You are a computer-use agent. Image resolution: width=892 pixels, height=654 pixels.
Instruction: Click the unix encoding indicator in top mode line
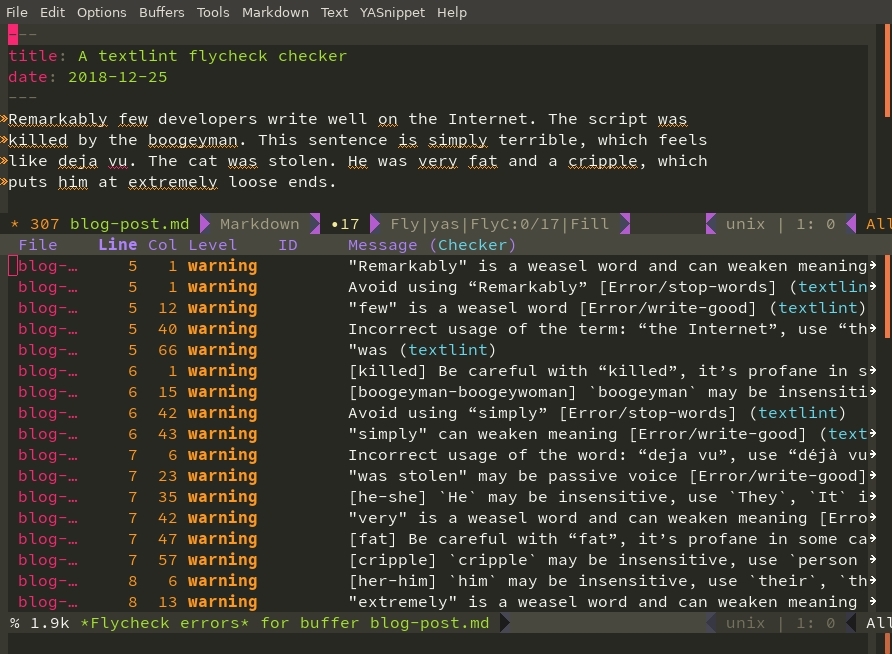coord(745,224)
